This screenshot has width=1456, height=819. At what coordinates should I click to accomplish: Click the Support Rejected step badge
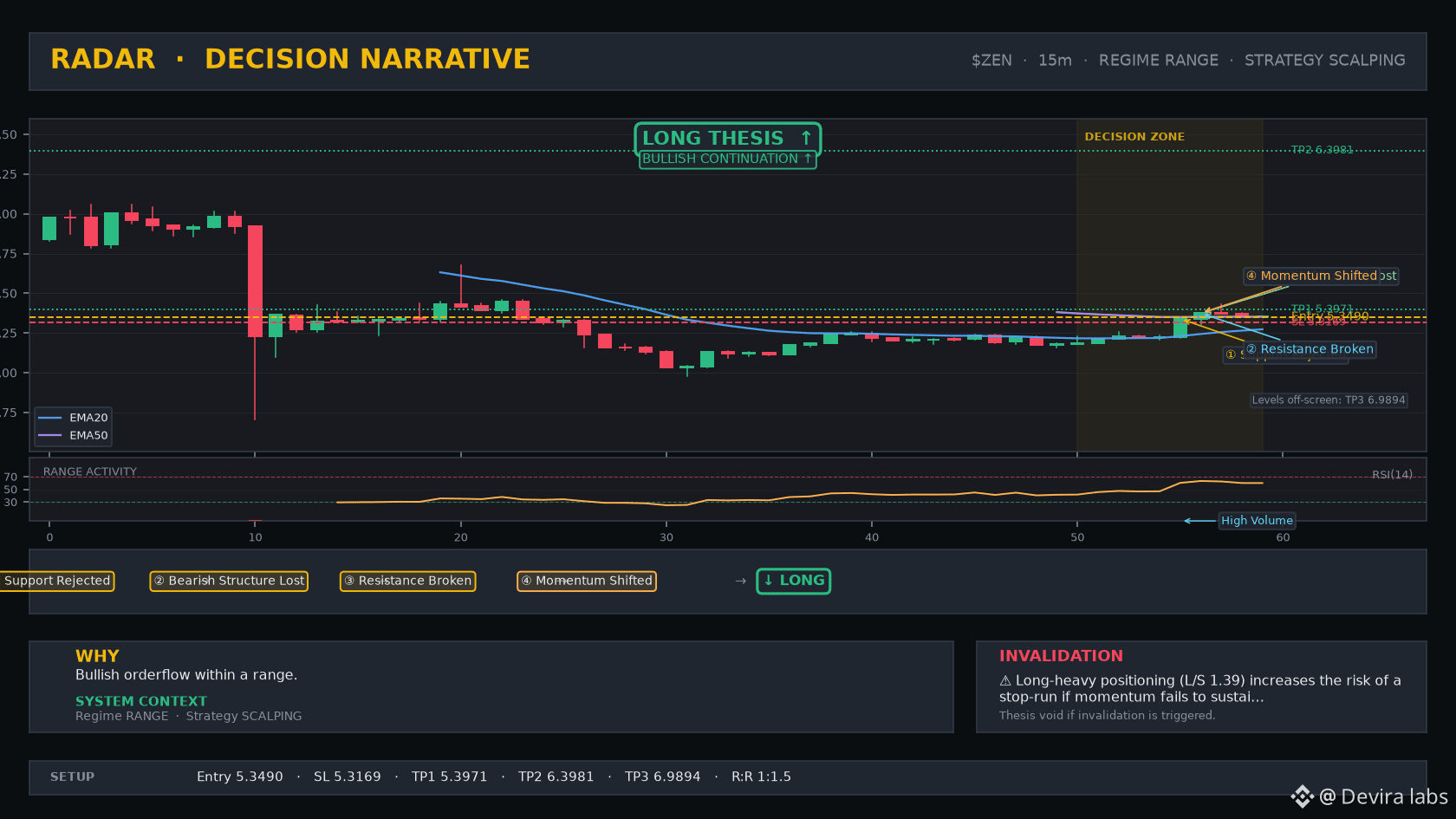(56, 581)
